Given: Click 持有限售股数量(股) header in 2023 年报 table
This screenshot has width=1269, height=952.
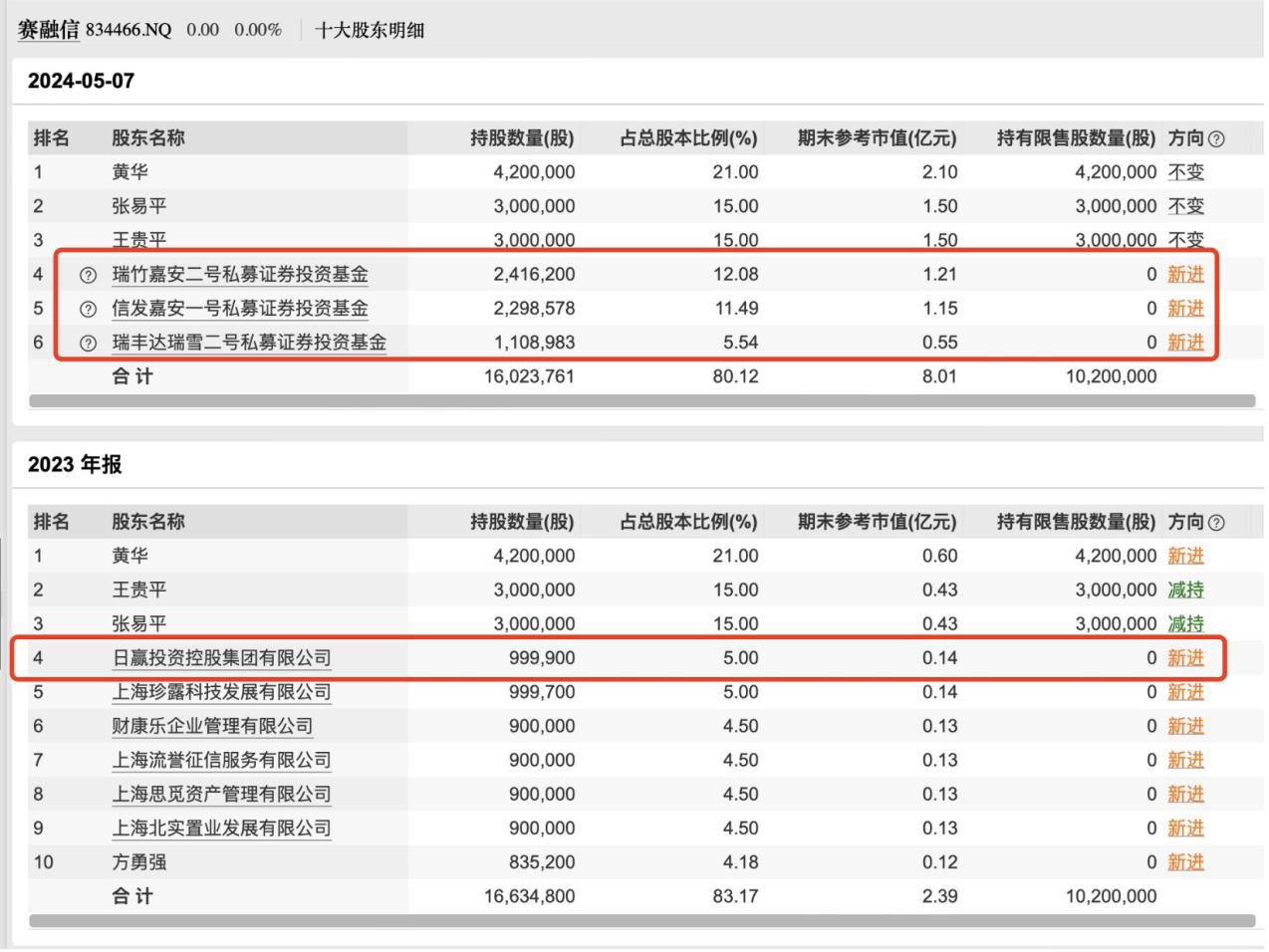Looking at the screenshot, I should coord(1077,522).
